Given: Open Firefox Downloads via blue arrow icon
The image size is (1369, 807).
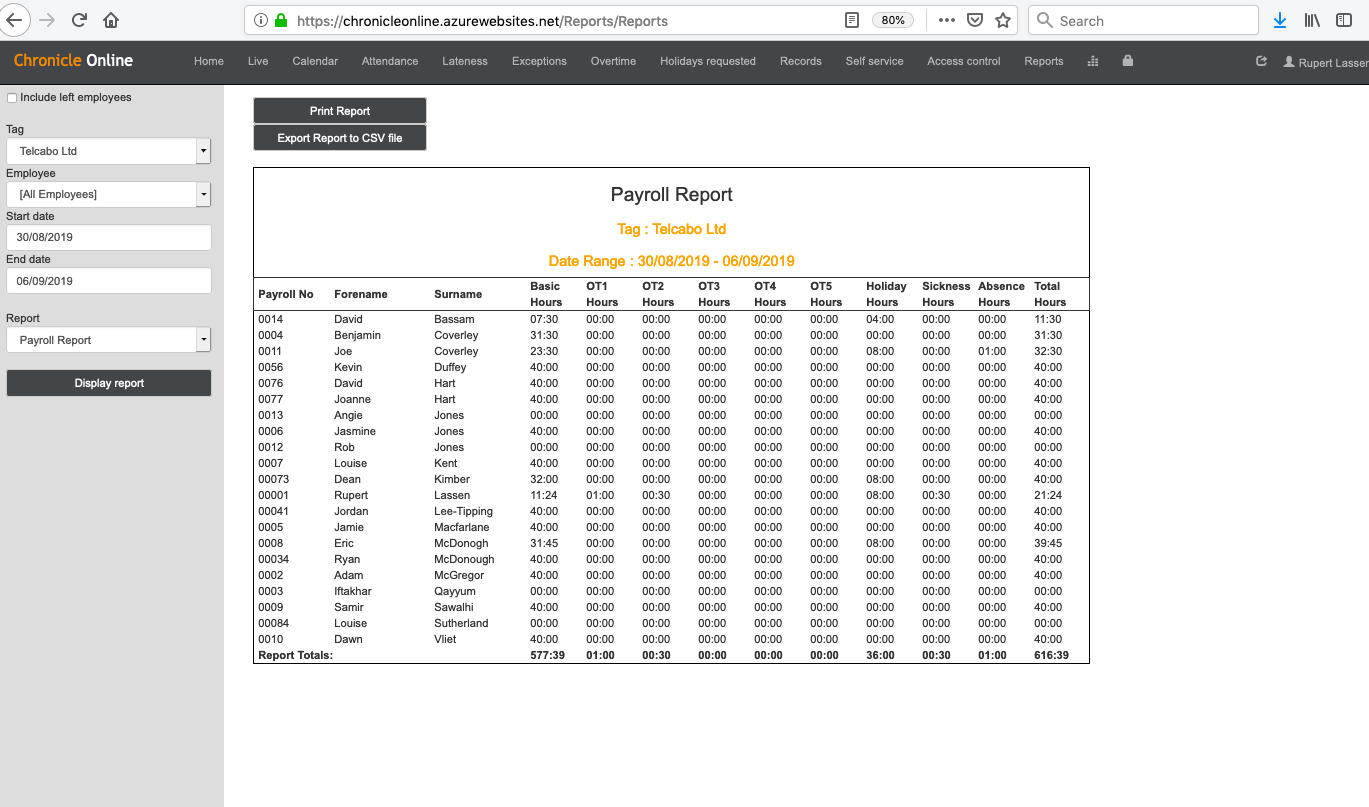Looking at the screenshot, I should [x=1279, y=20].
